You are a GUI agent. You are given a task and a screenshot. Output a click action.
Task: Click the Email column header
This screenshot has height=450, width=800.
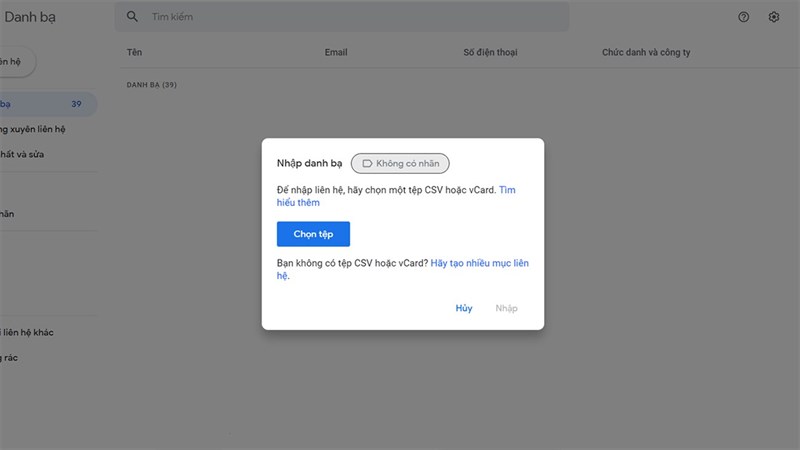336,52
